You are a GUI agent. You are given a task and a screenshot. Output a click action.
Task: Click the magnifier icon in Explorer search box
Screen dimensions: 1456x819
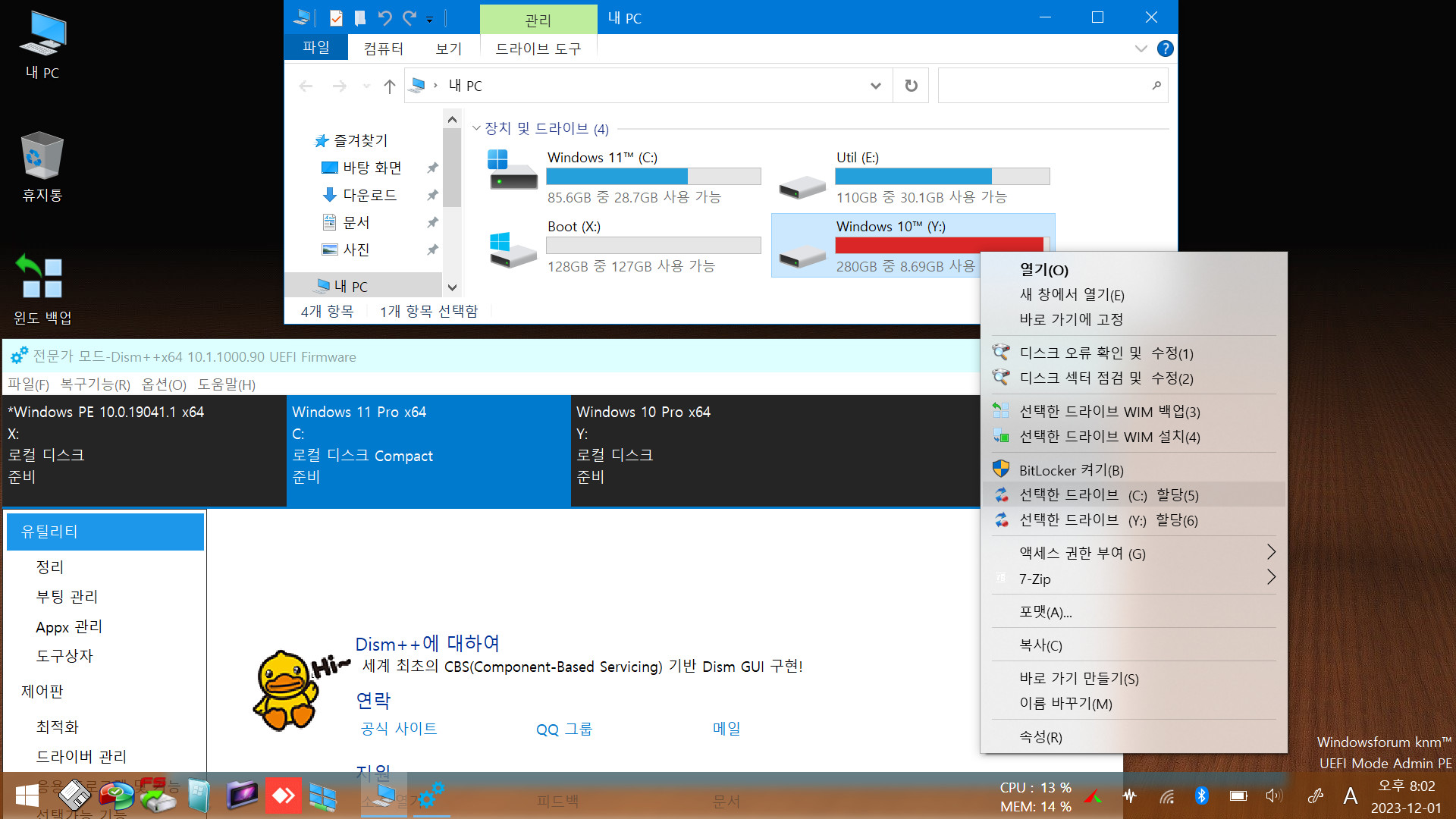click(1156, 86)
